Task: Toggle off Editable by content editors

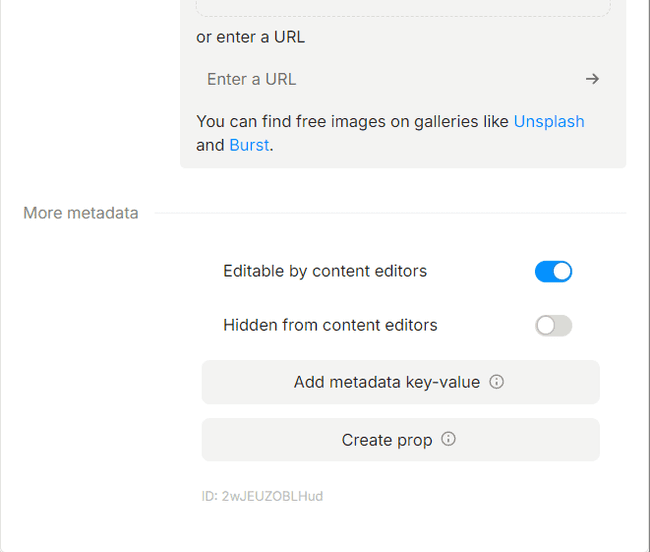Action: point(553,271)
